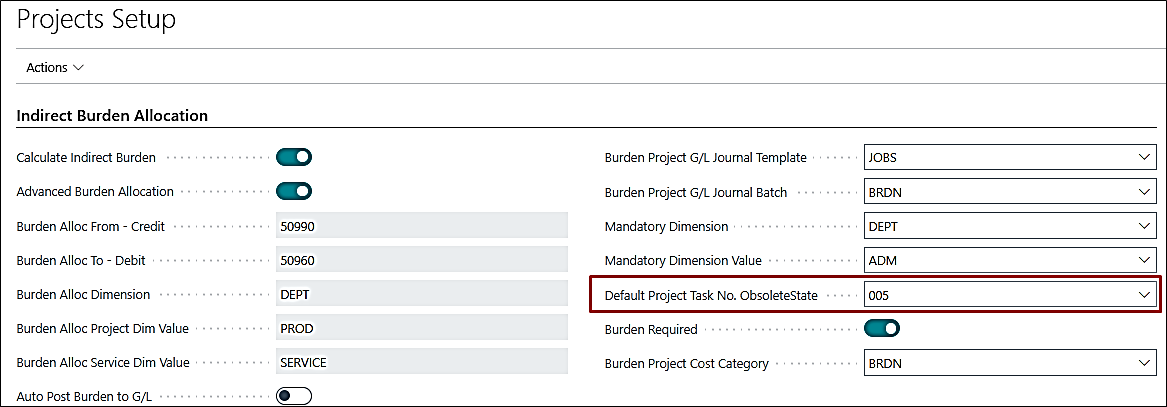Open Burden Project G/L Journal Batch dropdown
The image size is (1167, 407).
(1144, 192)
